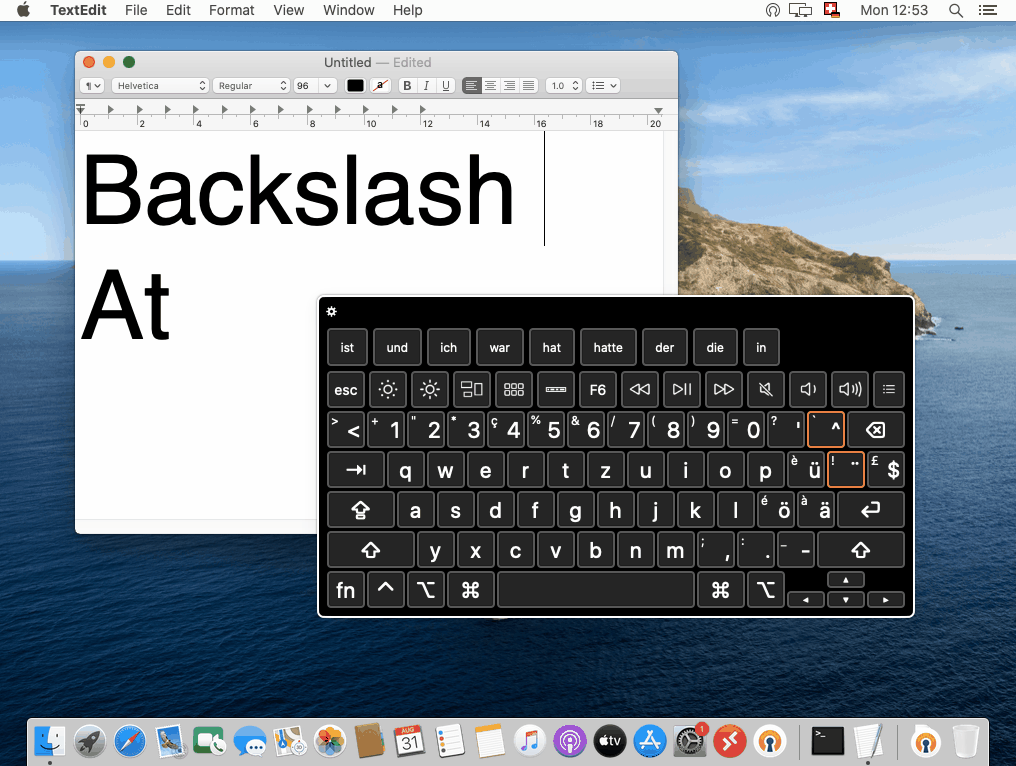1016x766 pixels.
Task: Select center text alignment in TextEdit
Action: pyautogui.click(x=490, y=85)
